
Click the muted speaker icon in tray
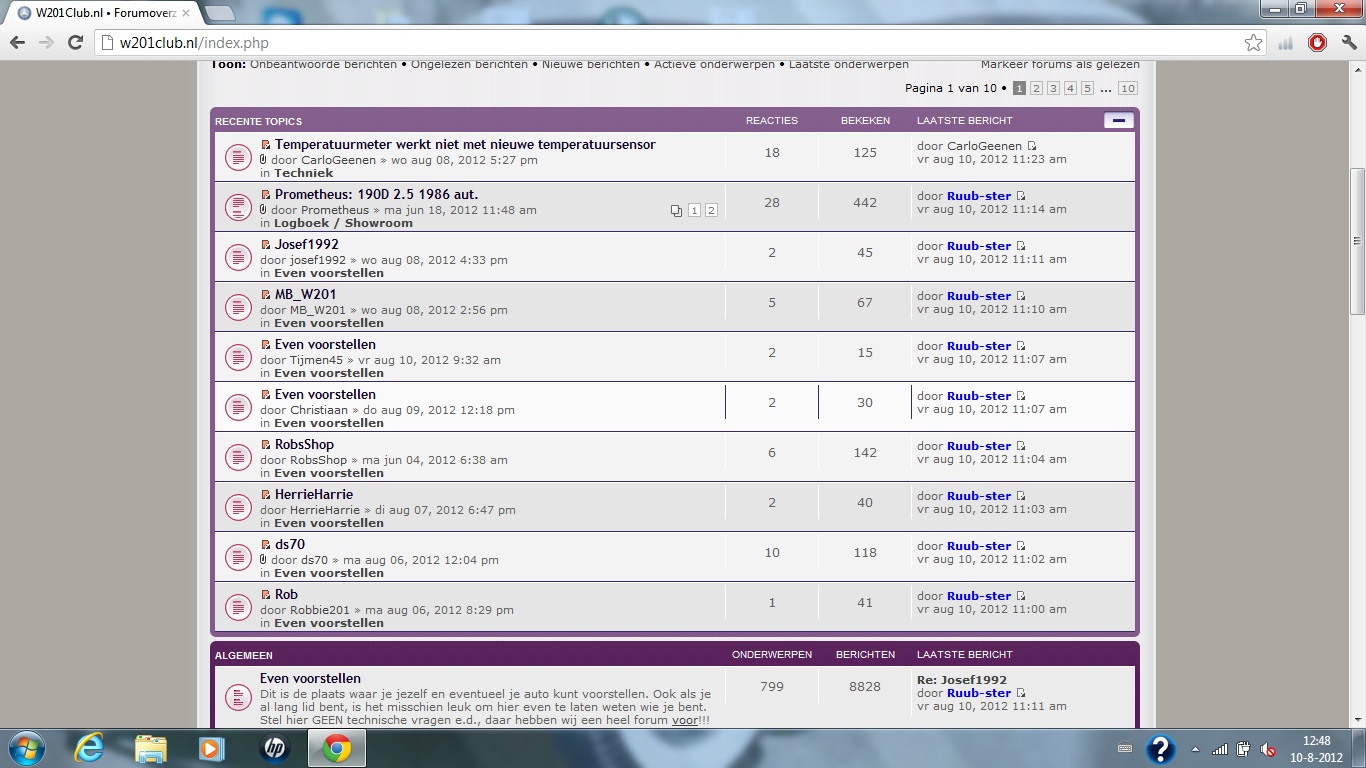[1267, 749]
